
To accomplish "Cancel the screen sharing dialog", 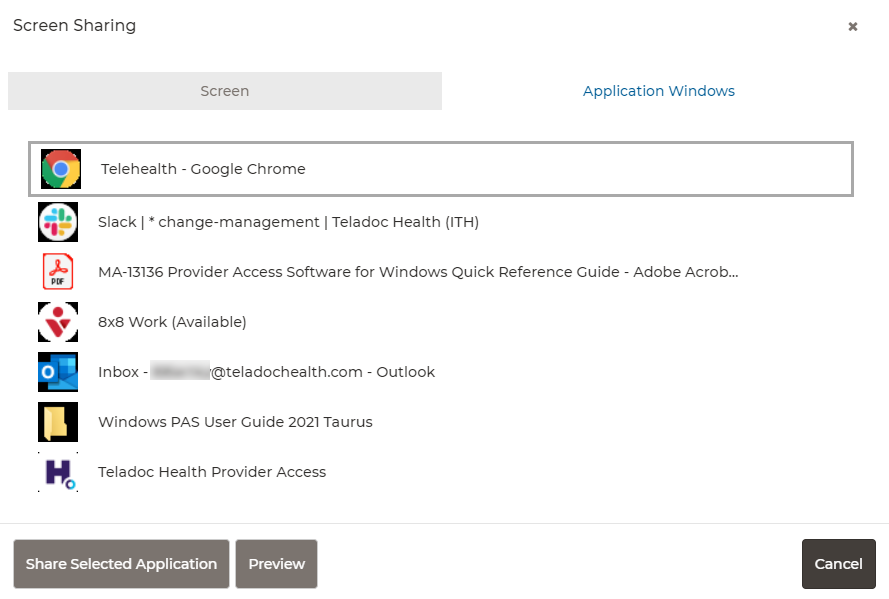I will (838, 564).
